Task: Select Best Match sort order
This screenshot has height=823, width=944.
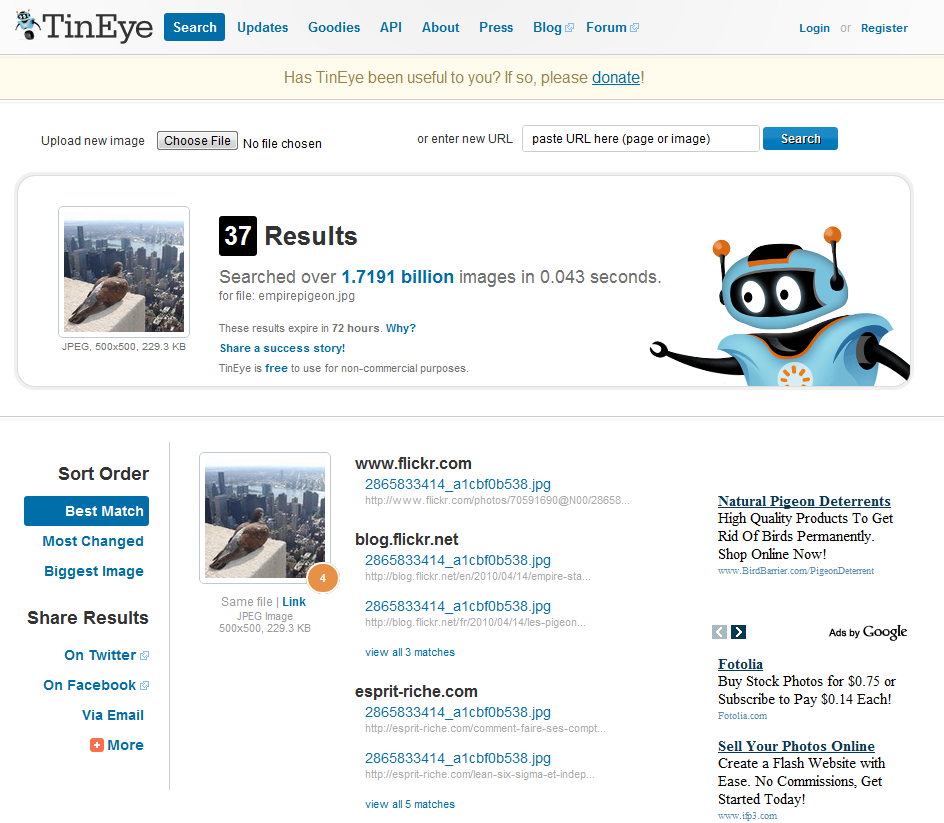Action: pyautogui.click(x=87, y=511)
